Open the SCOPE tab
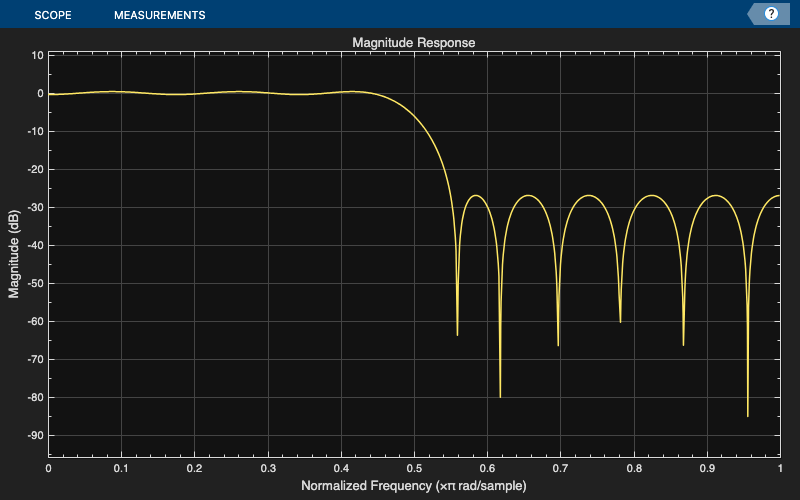Image resolution: width=800 pixels, height=500 pixels. 53,15
